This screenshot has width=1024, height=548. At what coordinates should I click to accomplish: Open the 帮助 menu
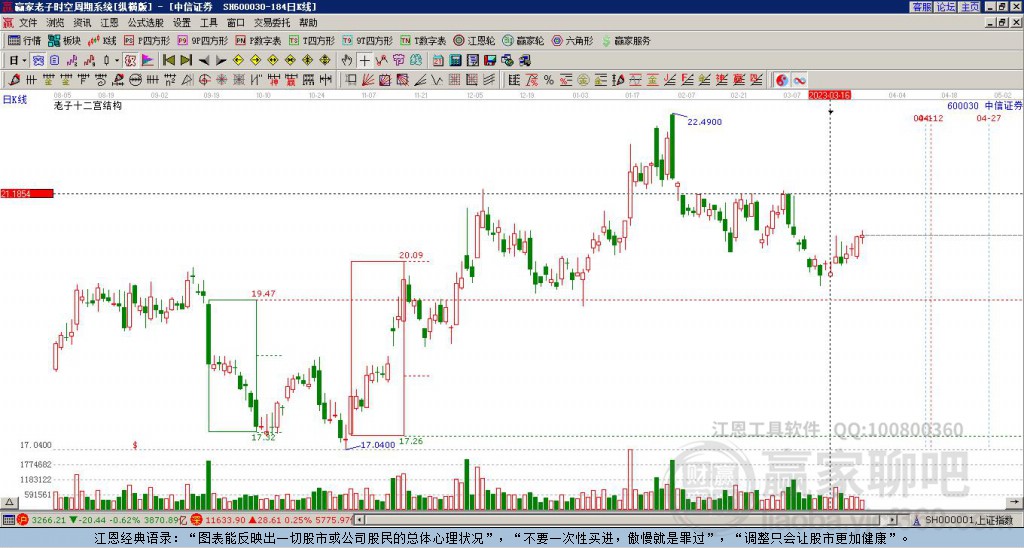pyautogui.click(x=308, y=23)
